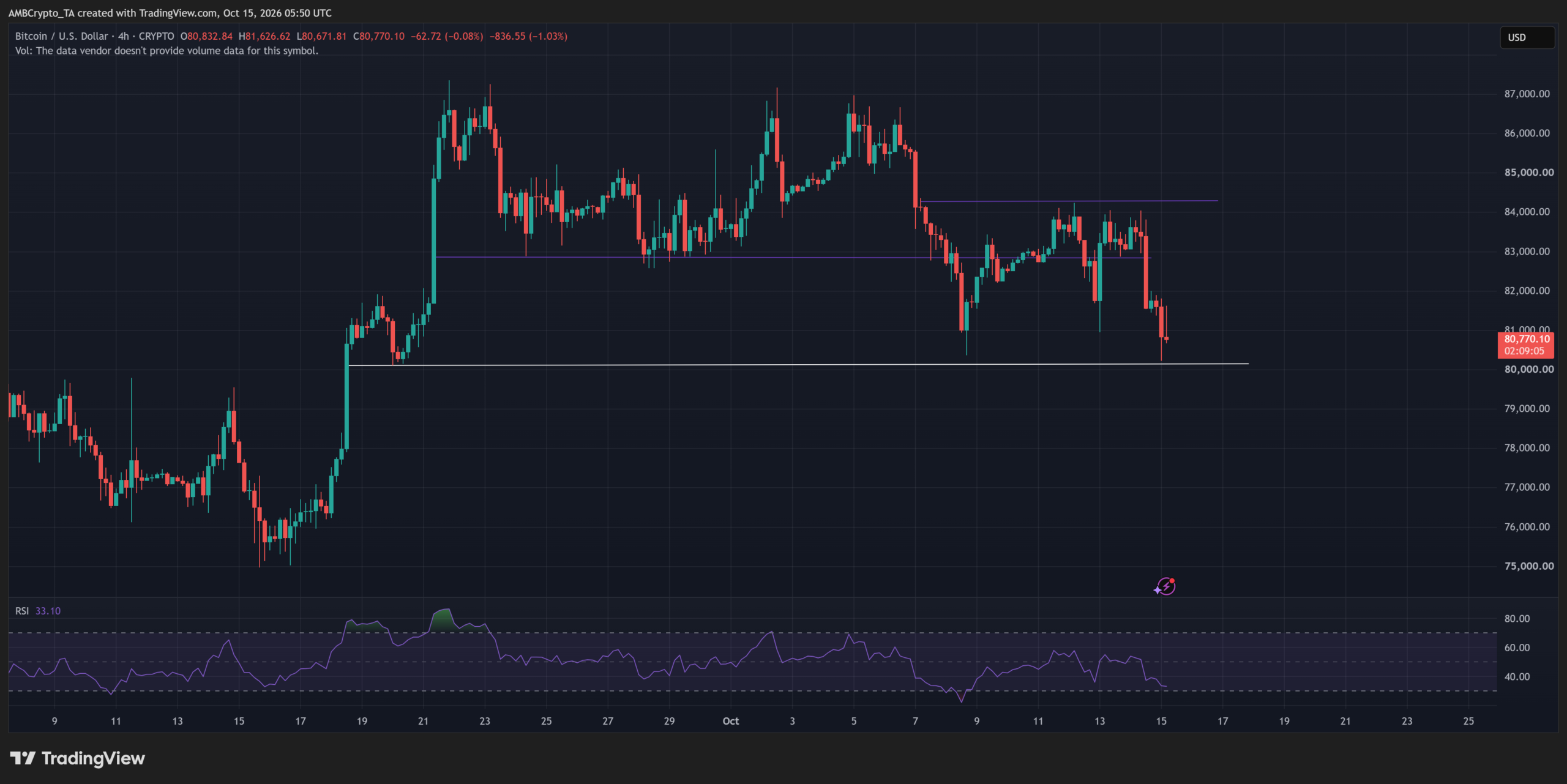Click the 87,000.00 price axis label
Screen dimensions: 1567x784
point(1527,94)
